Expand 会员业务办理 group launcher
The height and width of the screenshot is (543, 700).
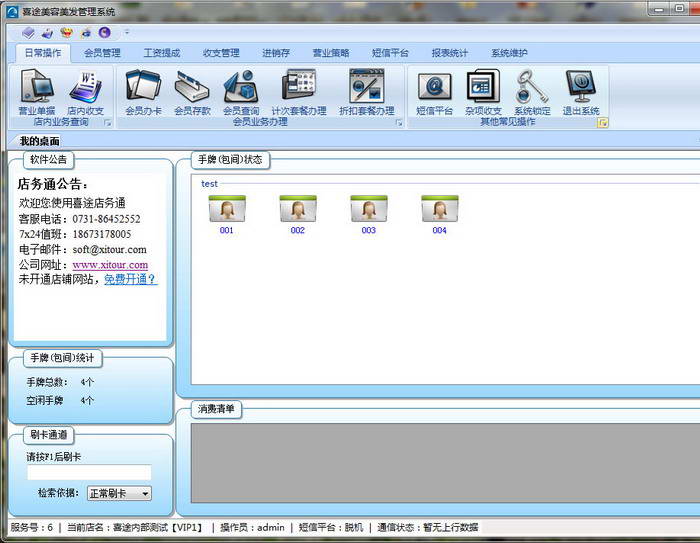pos(399,123)
